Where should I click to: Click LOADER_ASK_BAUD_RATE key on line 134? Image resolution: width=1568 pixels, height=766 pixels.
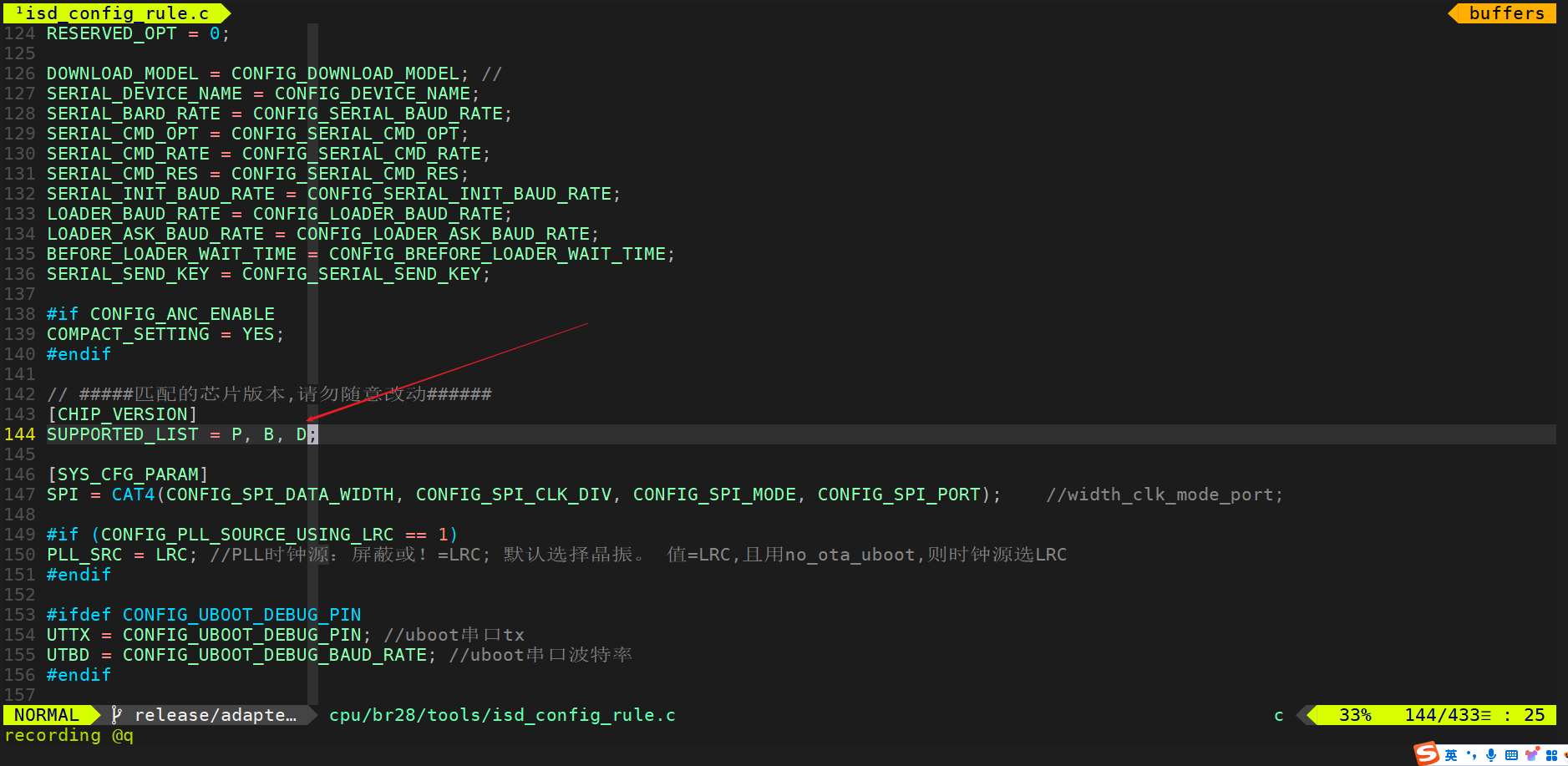(155, 234)
